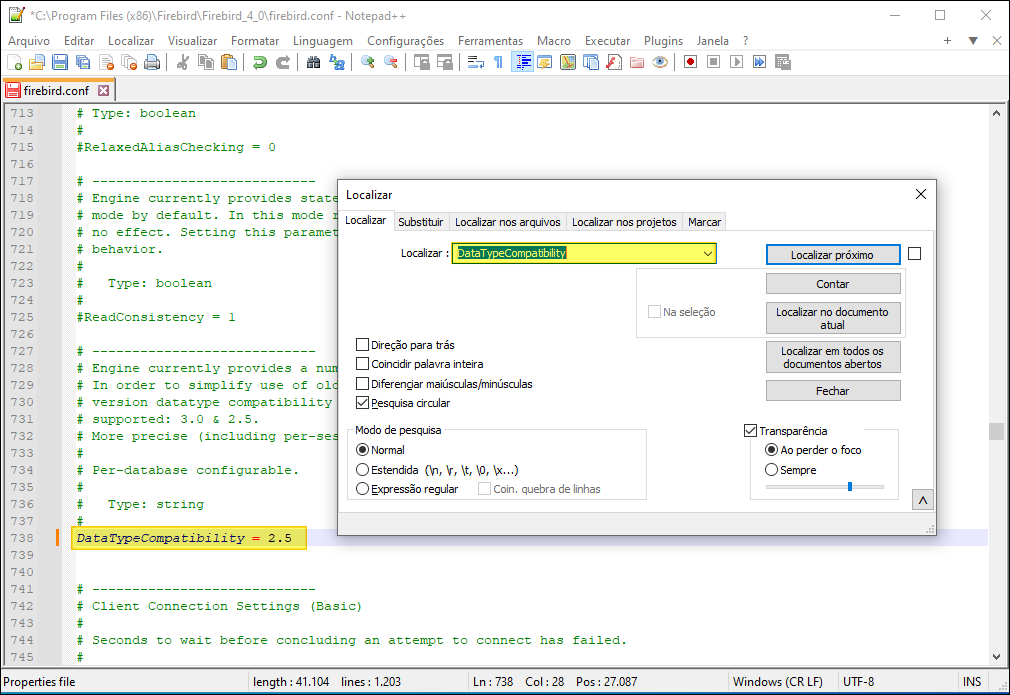Switch to the Marcar tab
The width and height of the screenshot is (1010, 695).
[704, 222]
